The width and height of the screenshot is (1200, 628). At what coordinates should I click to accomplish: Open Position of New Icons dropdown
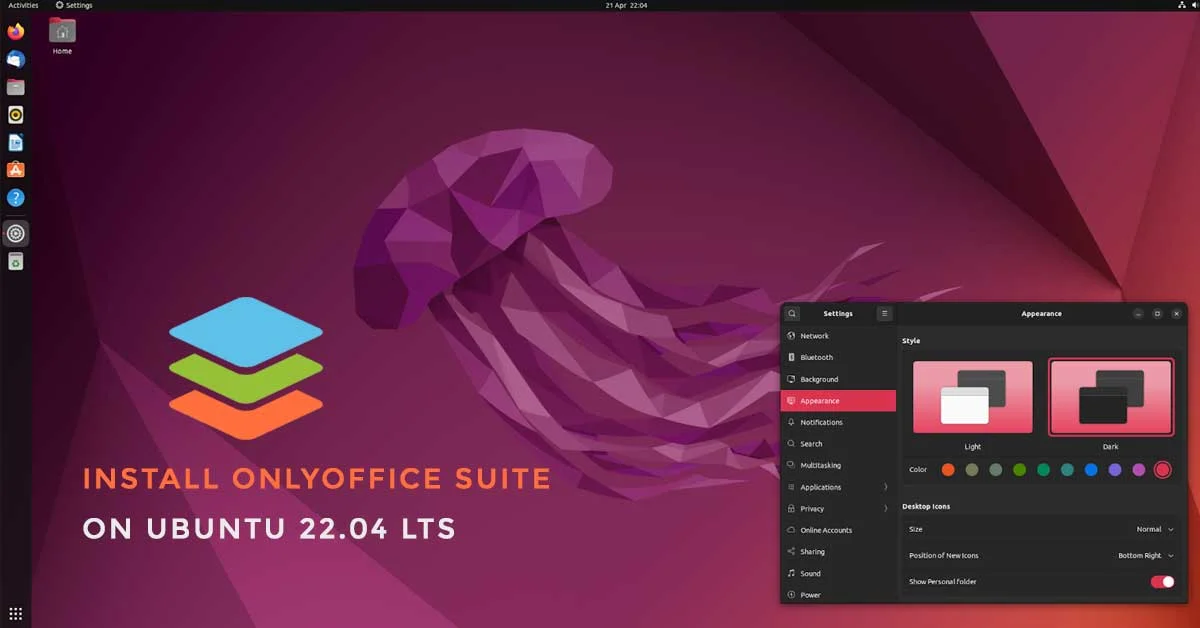click(1146, 555)
